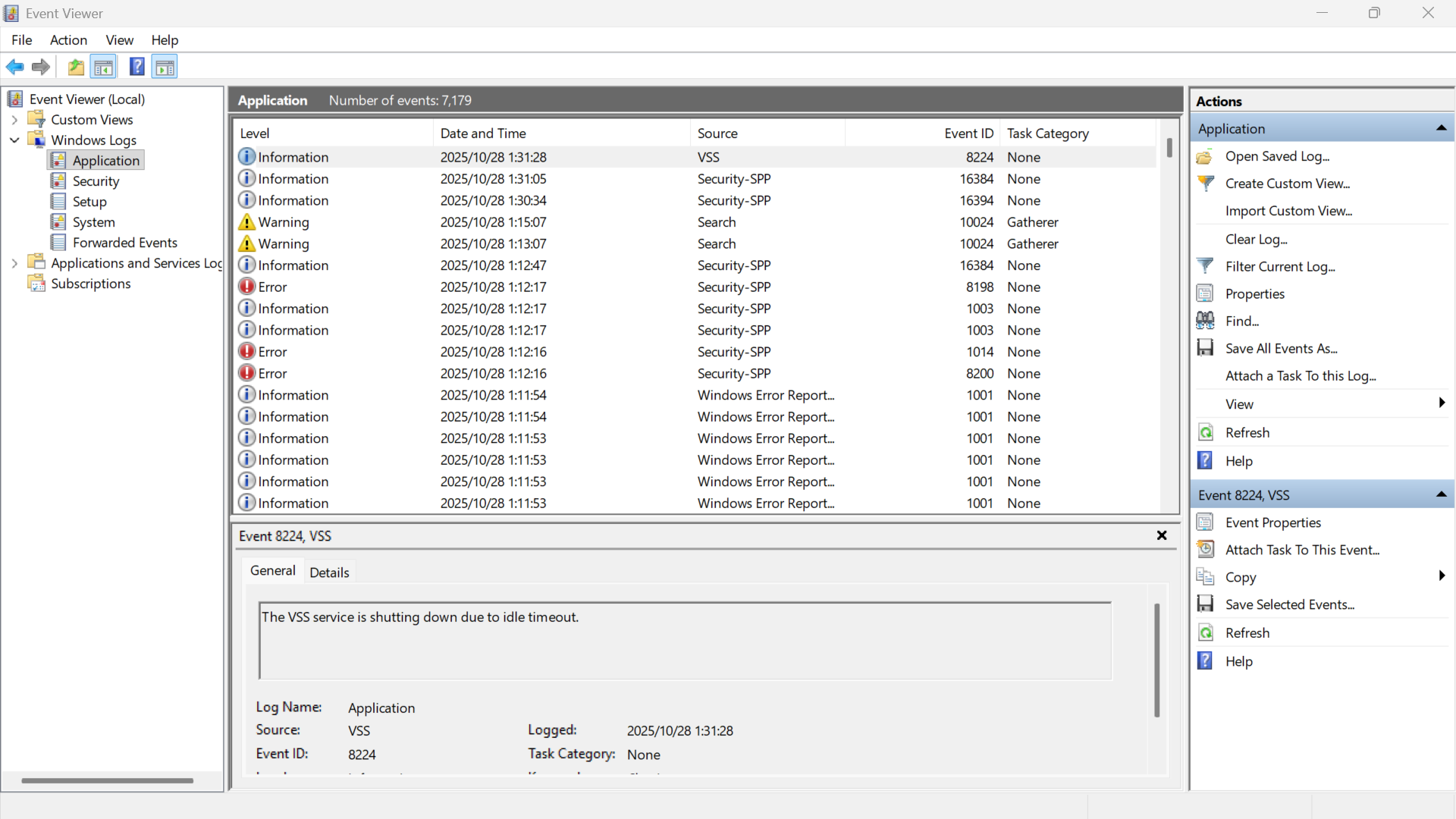The image size is (1456, 819).
Task: Toggle Show/Hide Action Pane toolbar icon
Action: (165, 67)
